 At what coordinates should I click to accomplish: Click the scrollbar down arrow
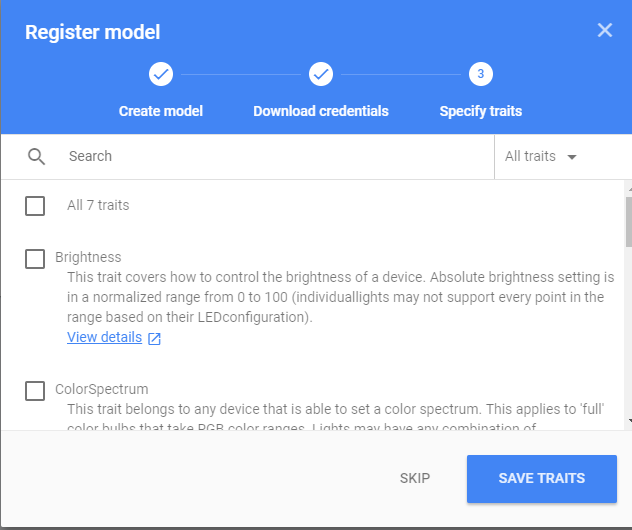point(627,422)
